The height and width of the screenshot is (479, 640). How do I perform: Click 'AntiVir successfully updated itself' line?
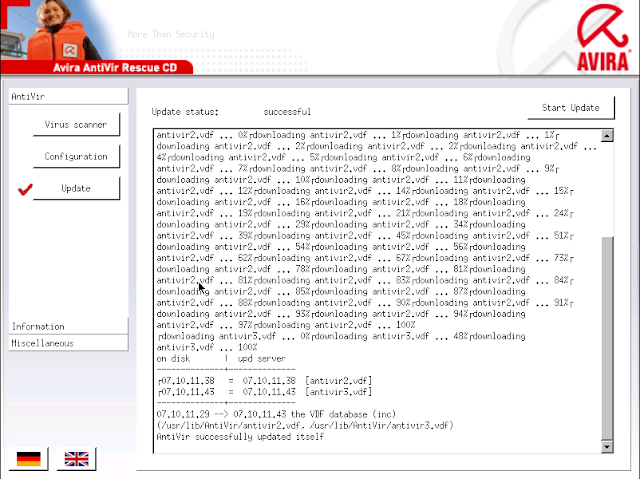240,437
